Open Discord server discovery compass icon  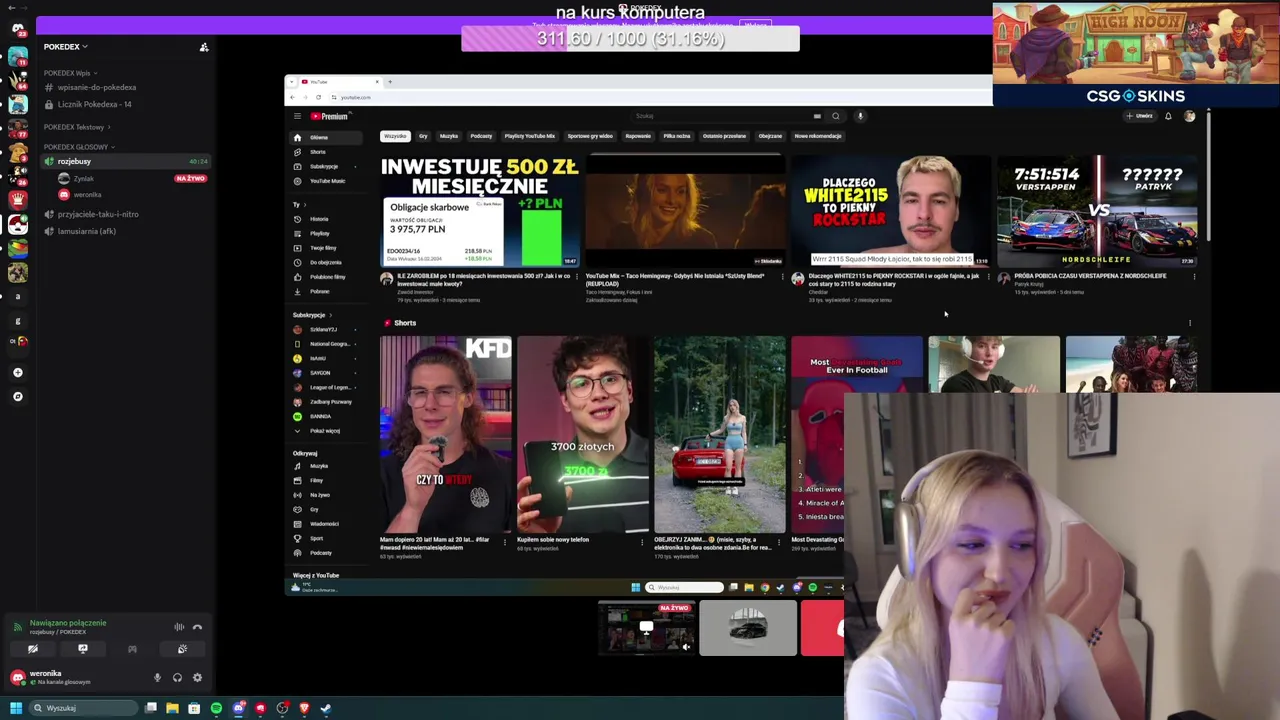pyautogui.click(x=18, y=396)
